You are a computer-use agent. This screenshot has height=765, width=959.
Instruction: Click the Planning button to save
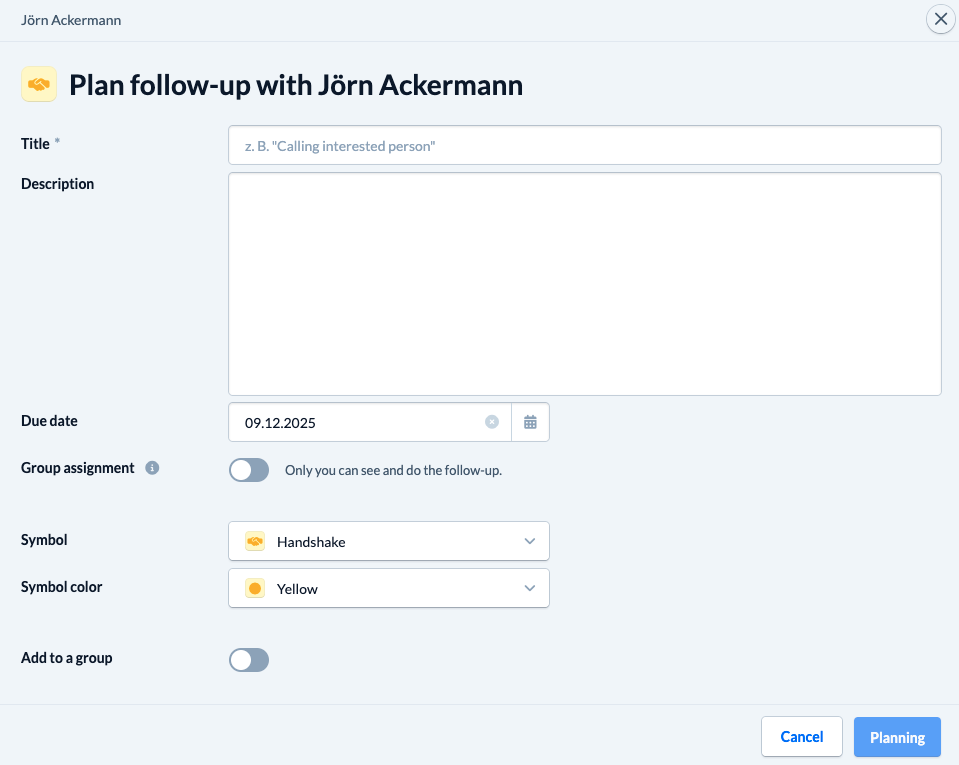(x=897, y=737)
